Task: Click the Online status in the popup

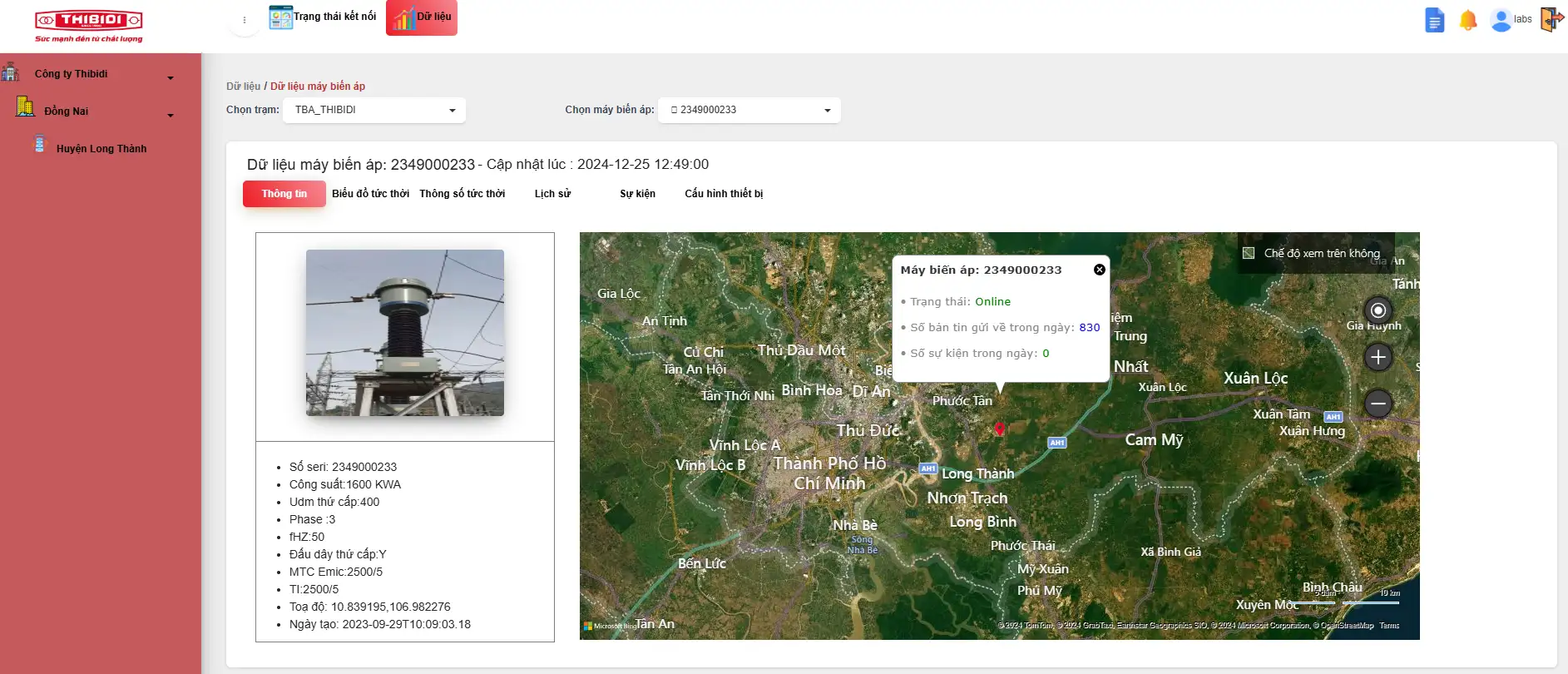Action: pyautogui.click(x=993, y=302)
